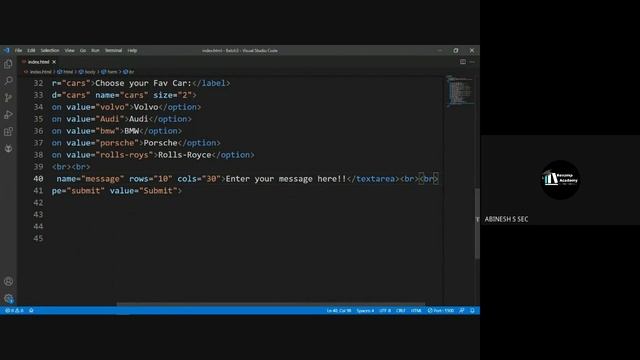
Task: Open the File menu
Action: (18, 51)
